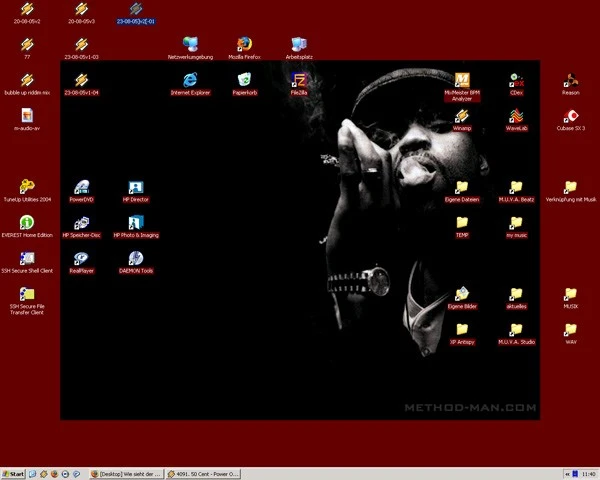Select the DAEMON Tools shortcut
The height and width of the screenshot is (480, 600).
point(136,259)
